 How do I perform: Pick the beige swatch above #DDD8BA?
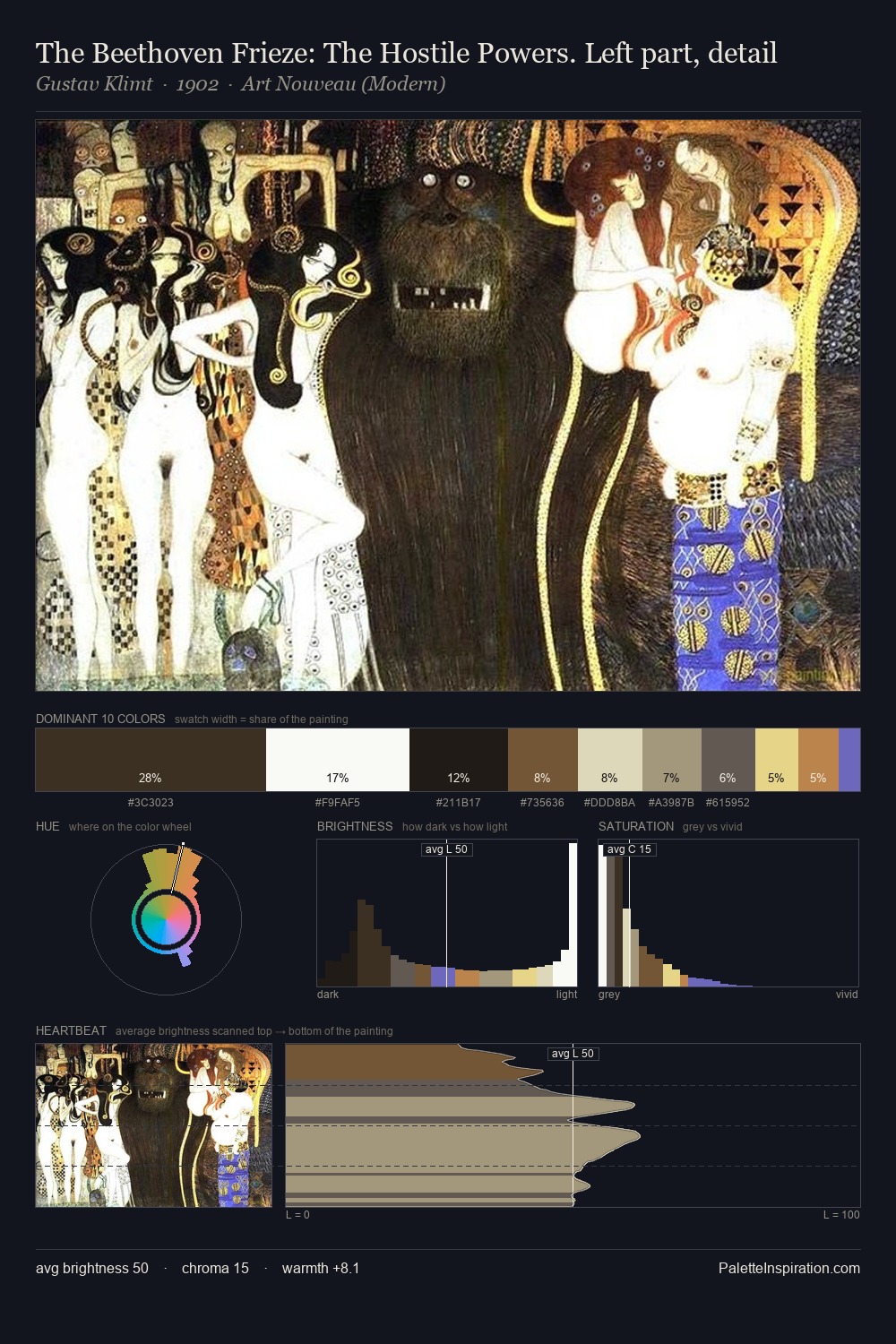point(610,760)
